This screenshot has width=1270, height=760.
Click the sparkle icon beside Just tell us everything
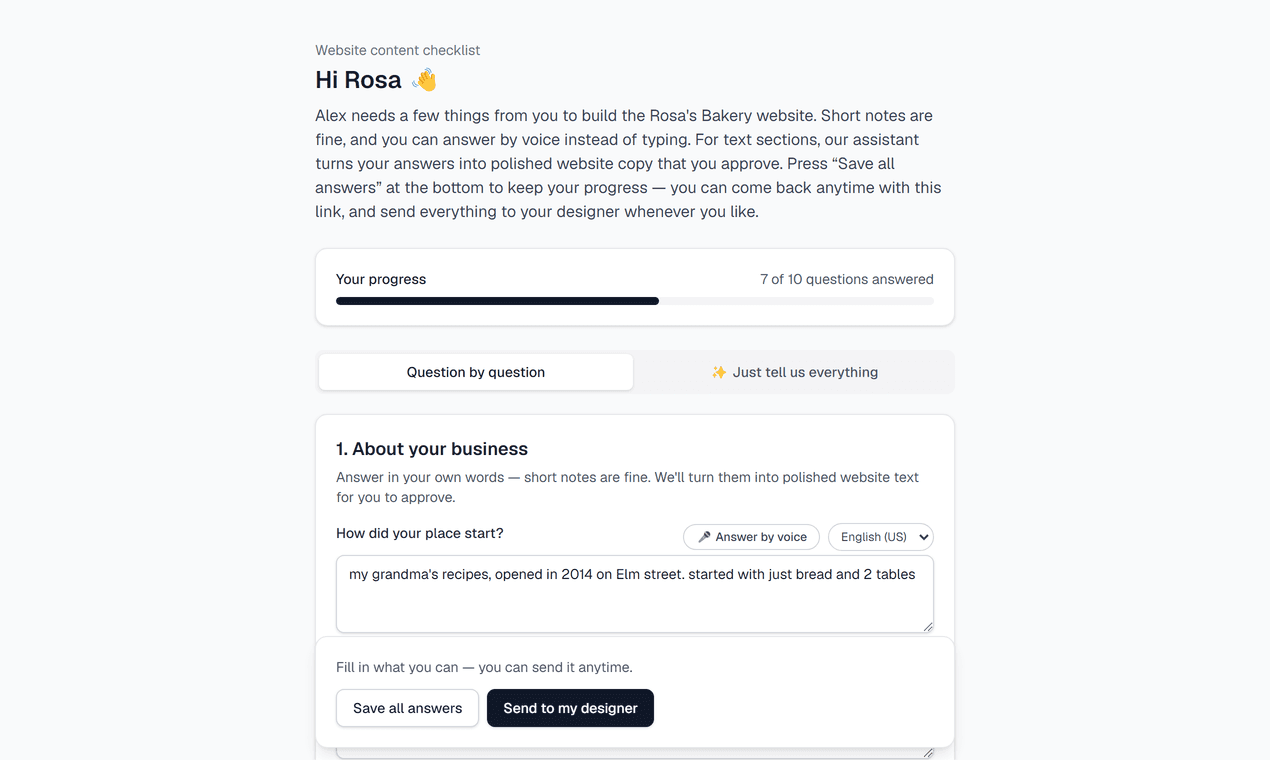719,372
